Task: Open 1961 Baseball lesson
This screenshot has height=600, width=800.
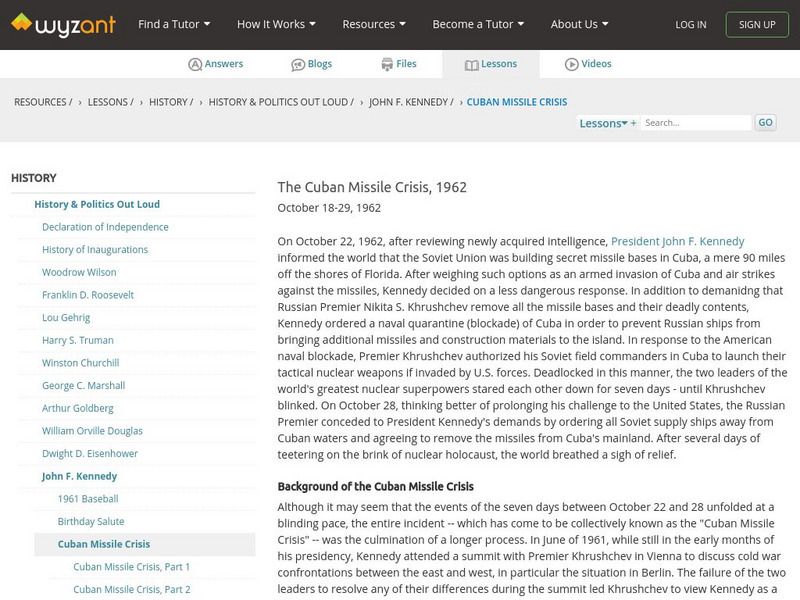Action: [88, 499]
